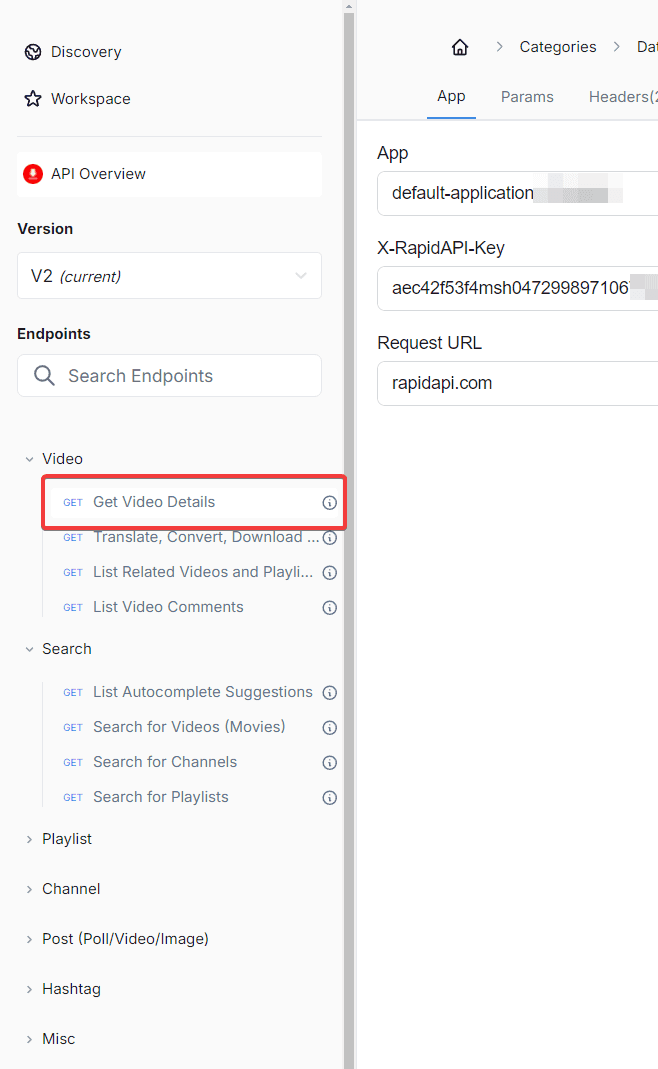Select Search for Videos (Movies) endpoint
The height and width of the screenshot is (1069, 658).
click(x=189, y=727)
